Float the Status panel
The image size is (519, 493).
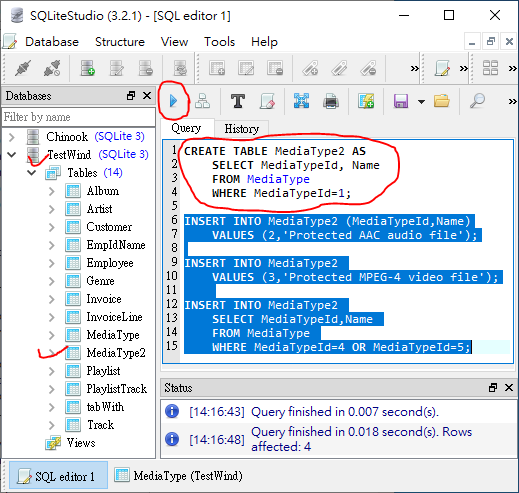(493, 387)
